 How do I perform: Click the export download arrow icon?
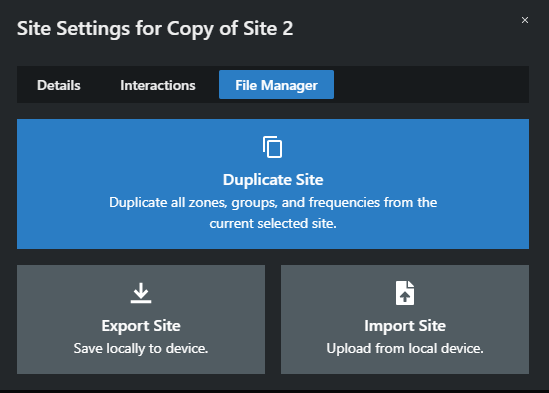(x=141, y=293)
